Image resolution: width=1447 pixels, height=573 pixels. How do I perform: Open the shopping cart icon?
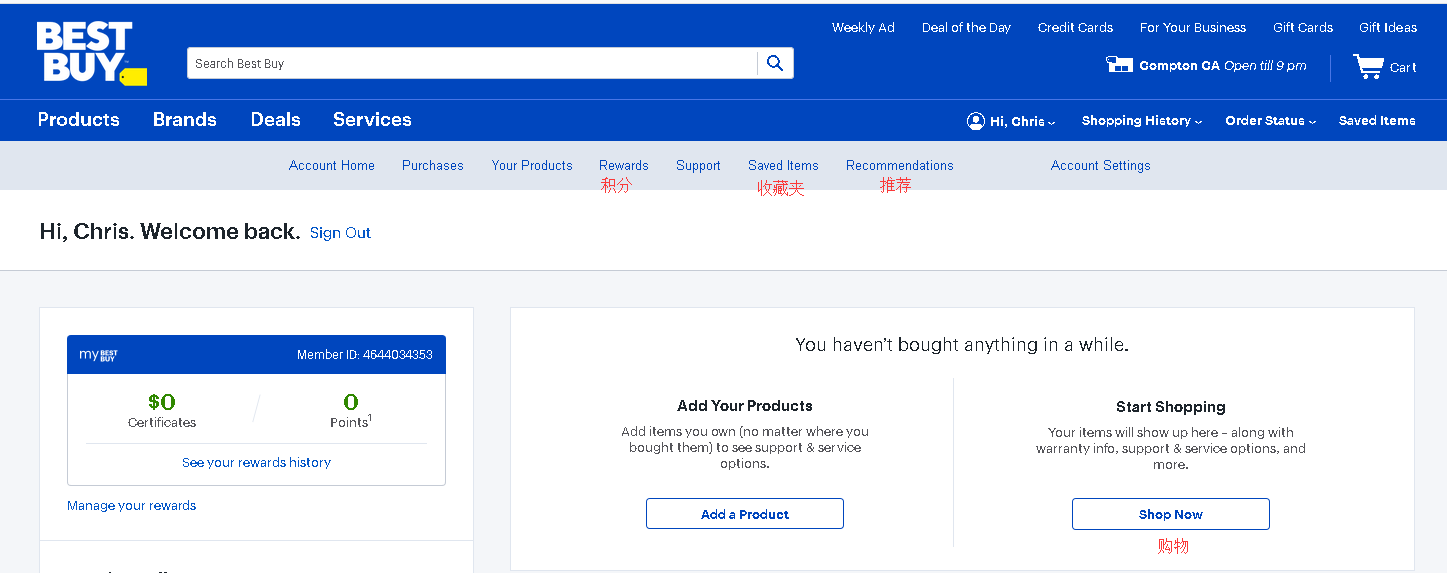1368,67
